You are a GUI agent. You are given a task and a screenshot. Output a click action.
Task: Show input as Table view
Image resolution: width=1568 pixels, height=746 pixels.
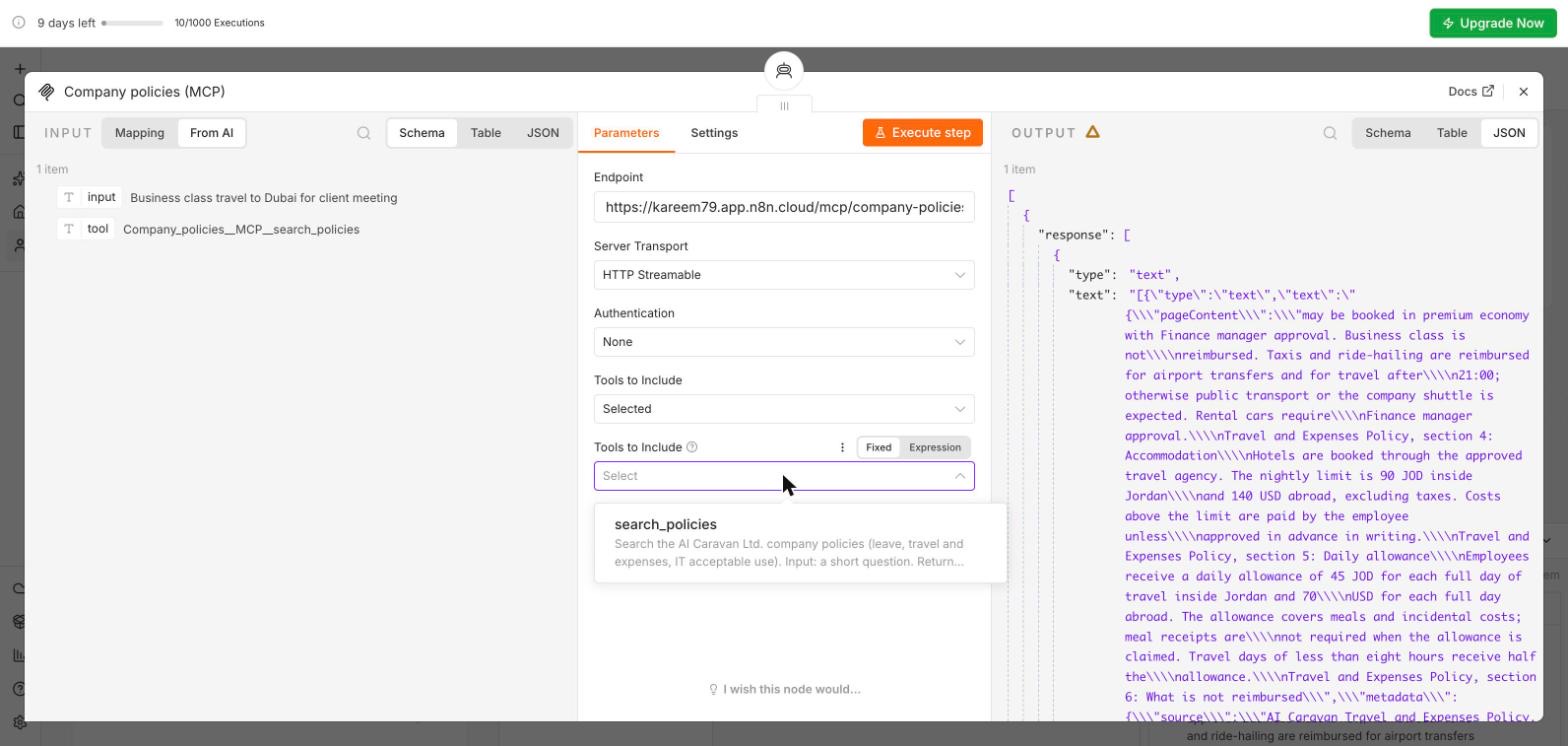(486, 133)
